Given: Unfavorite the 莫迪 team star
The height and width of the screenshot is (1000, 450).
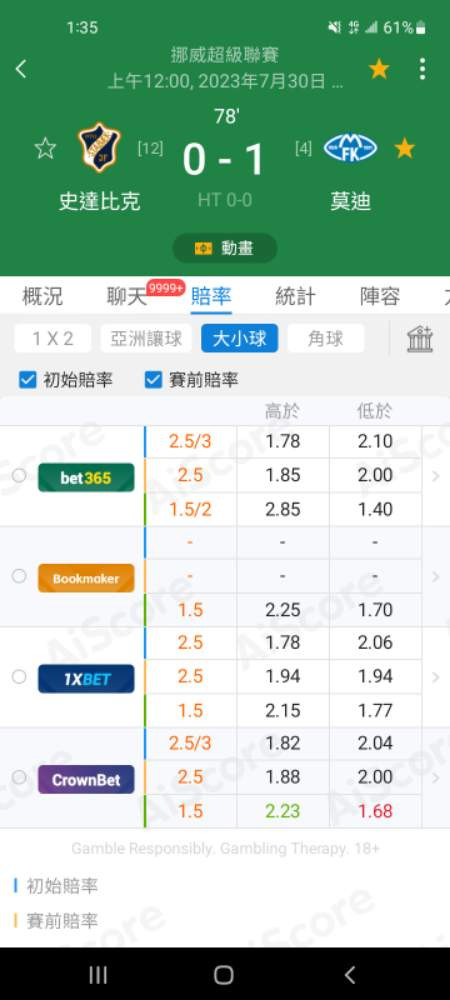Looking at the screenshot, I should point(404,149).
